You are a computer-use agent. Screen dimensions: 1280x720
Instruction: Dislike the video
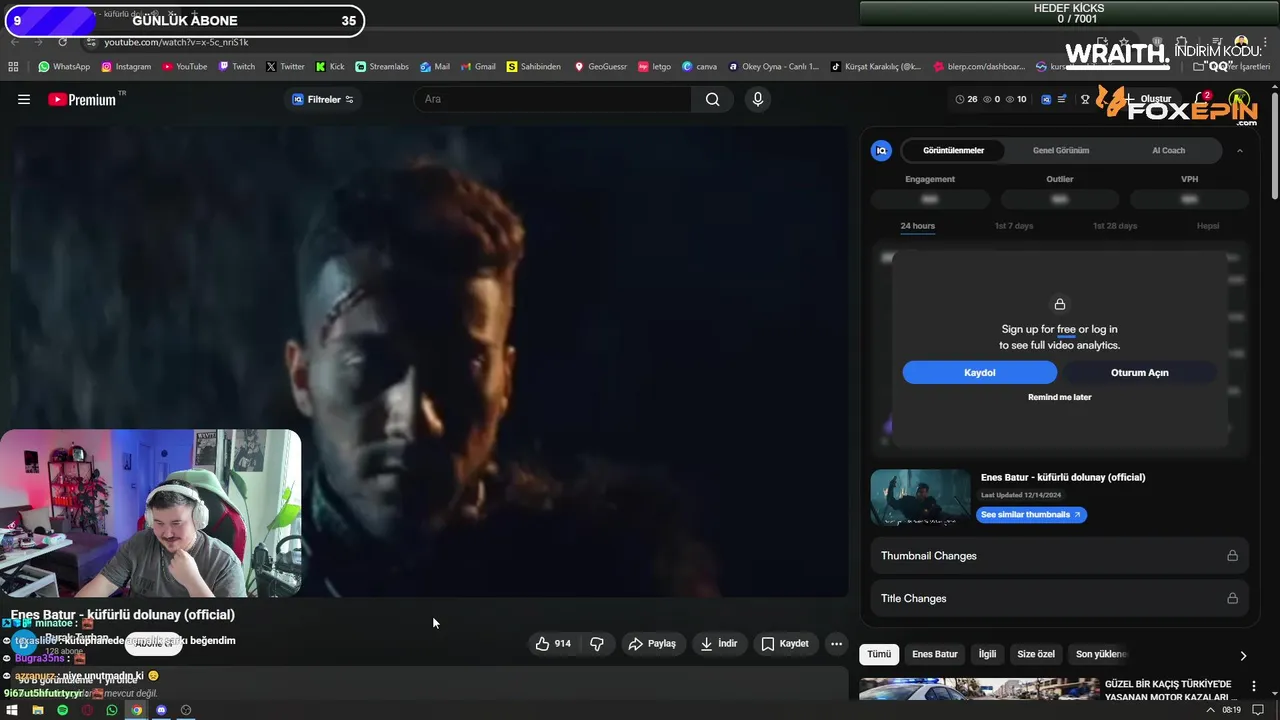[597, 644]
